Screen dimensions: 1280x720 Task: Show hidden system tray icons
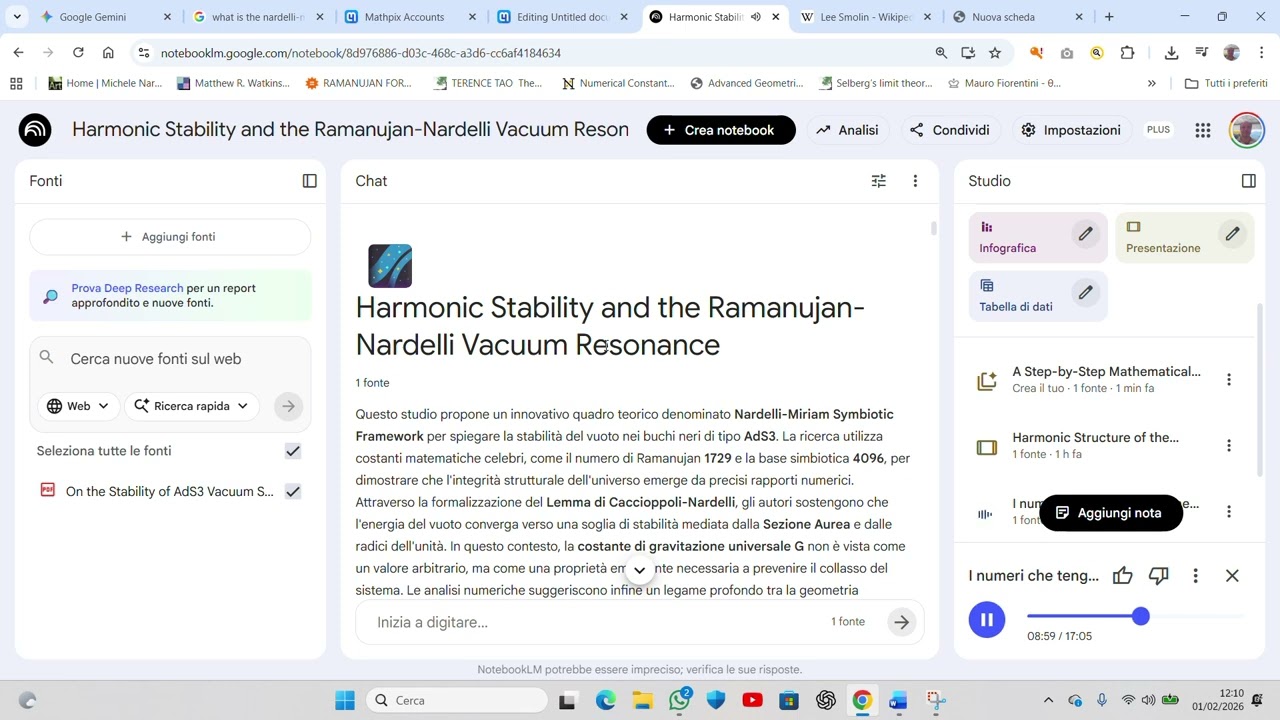pyautogui.click(x=1048, y=700)
